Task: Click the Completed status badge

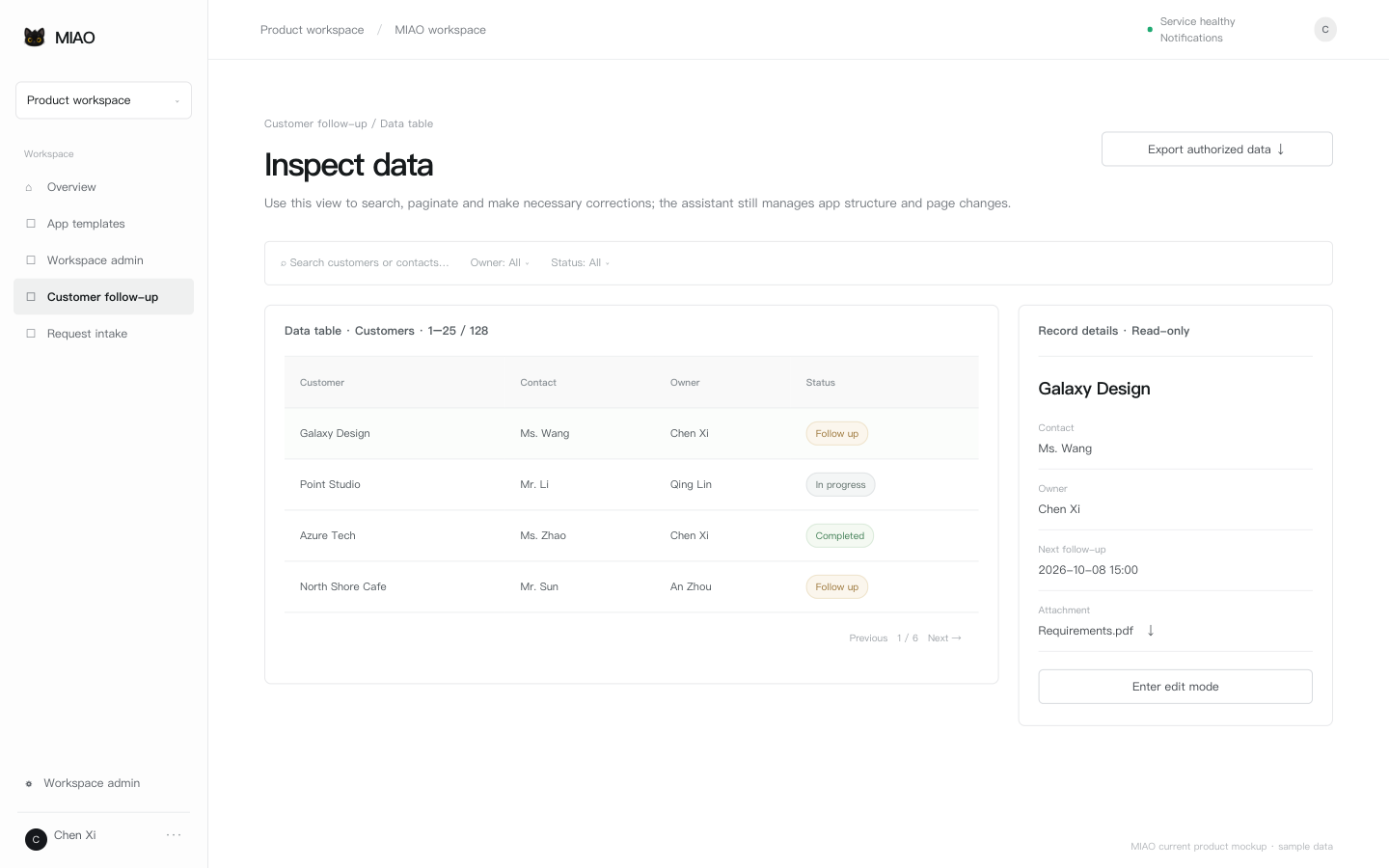Action: pos(839,536)
